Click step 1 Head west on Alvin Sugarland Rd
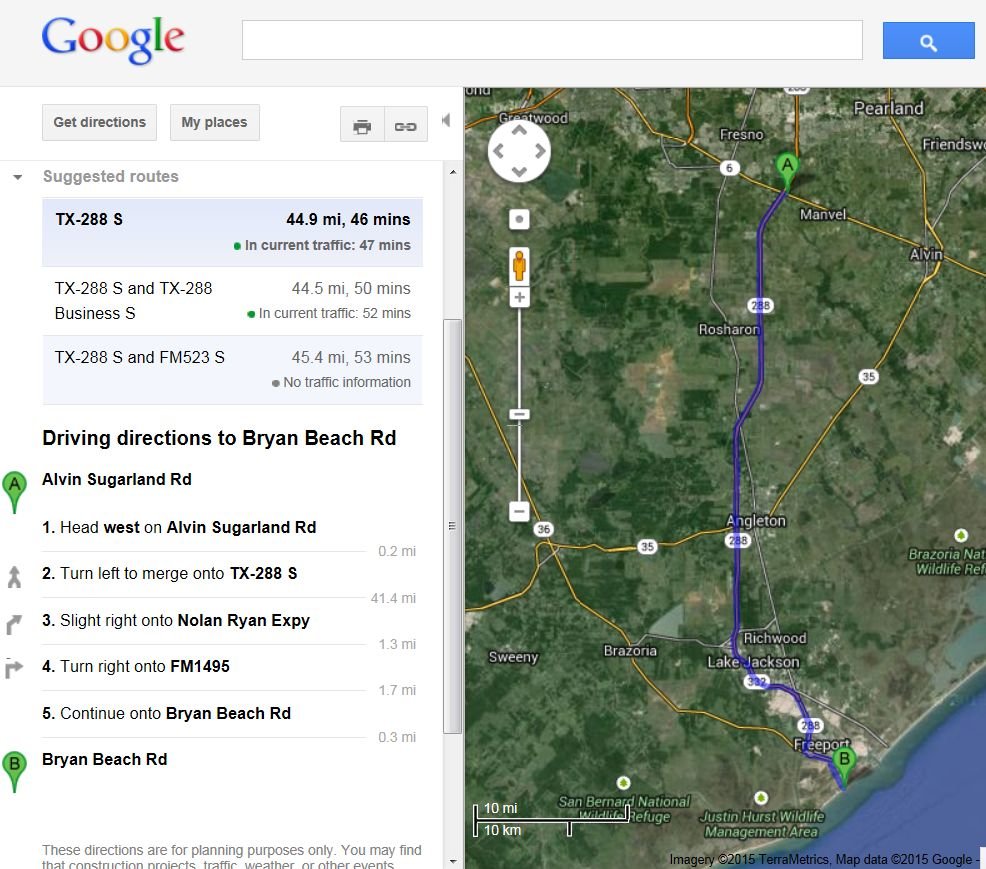This screenshot has height=869, width=986. (x=179, y=528)
